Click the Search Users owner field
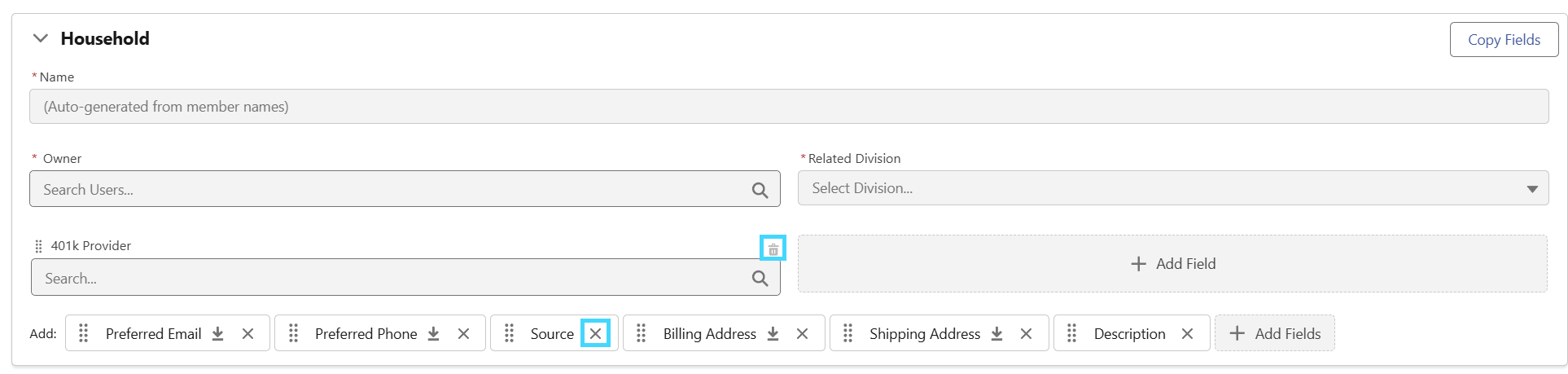 pyautogui.click(x=405, y=189)
